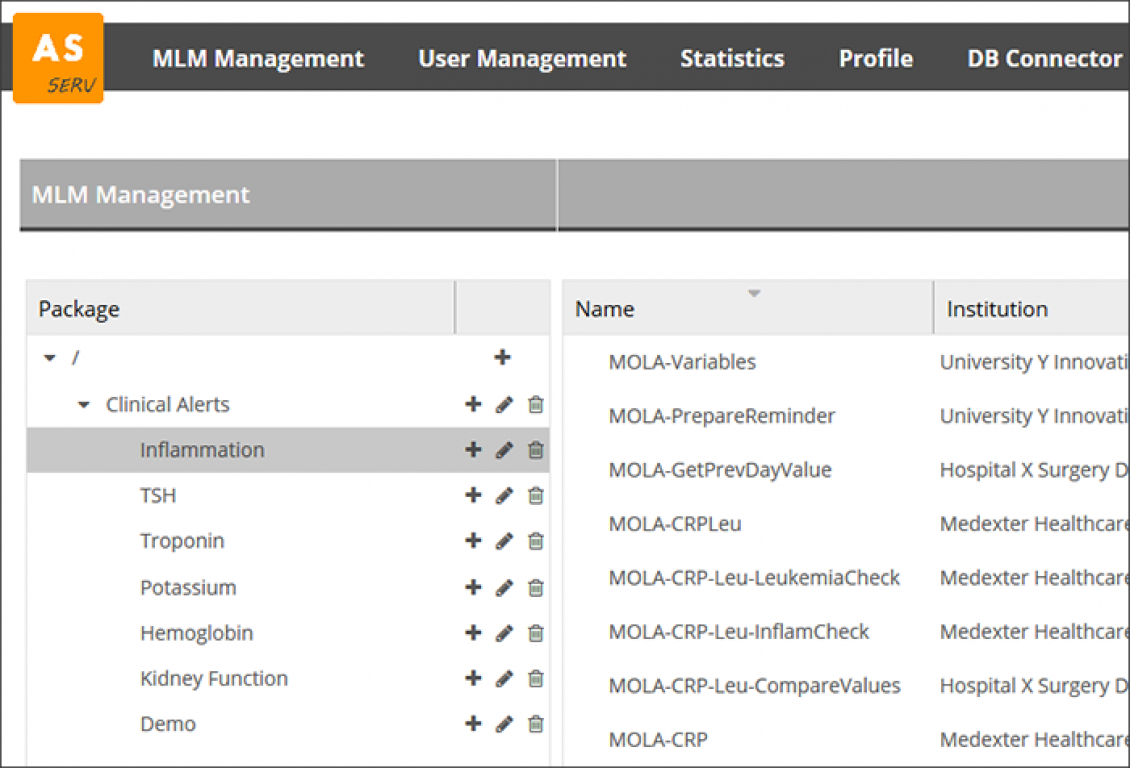Select the Potassium package
Viewport: 1130px width, 768px height.
(x=188, y=587)
